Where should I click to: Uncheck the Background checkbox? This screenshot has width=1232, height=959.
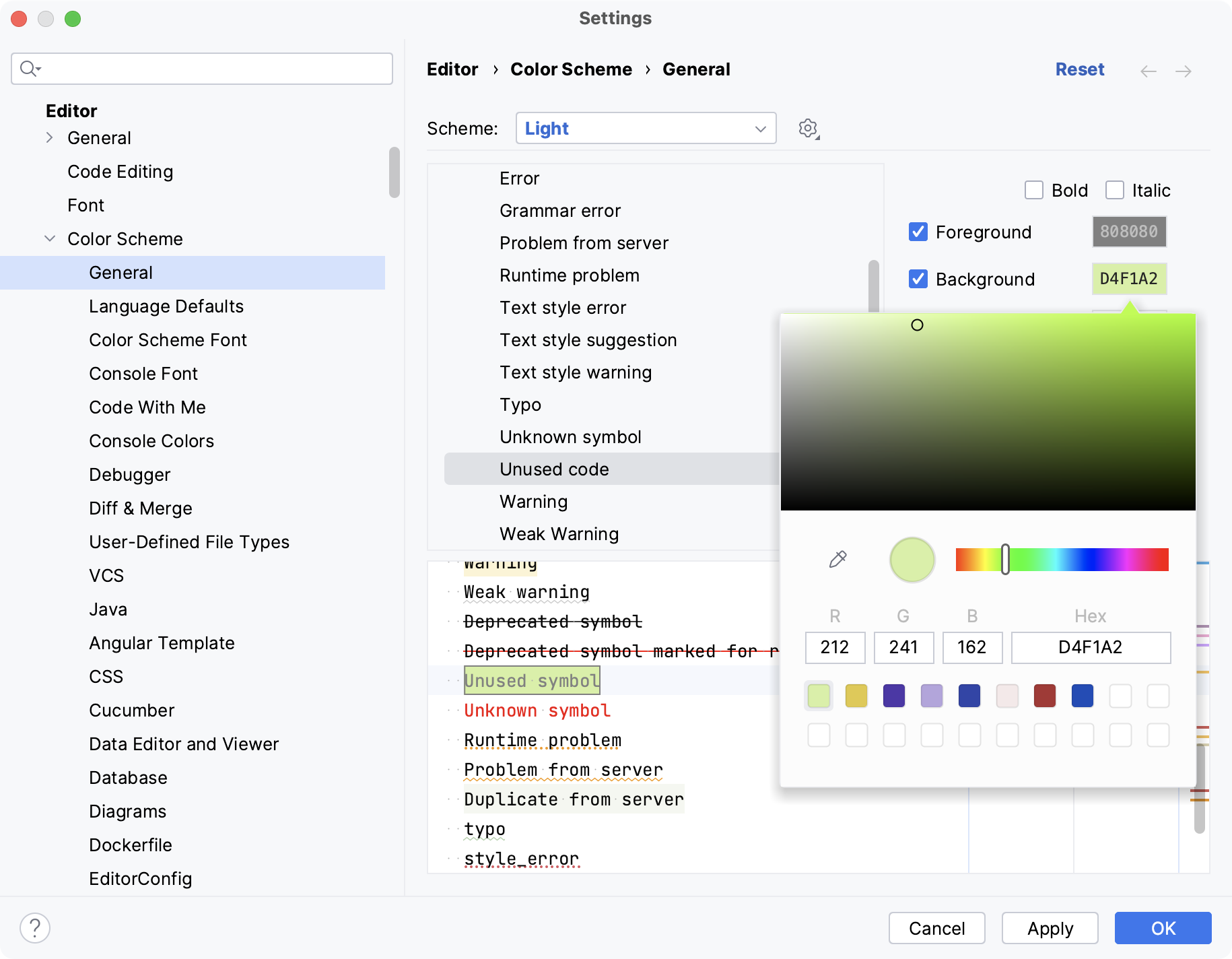click(918, 279)
